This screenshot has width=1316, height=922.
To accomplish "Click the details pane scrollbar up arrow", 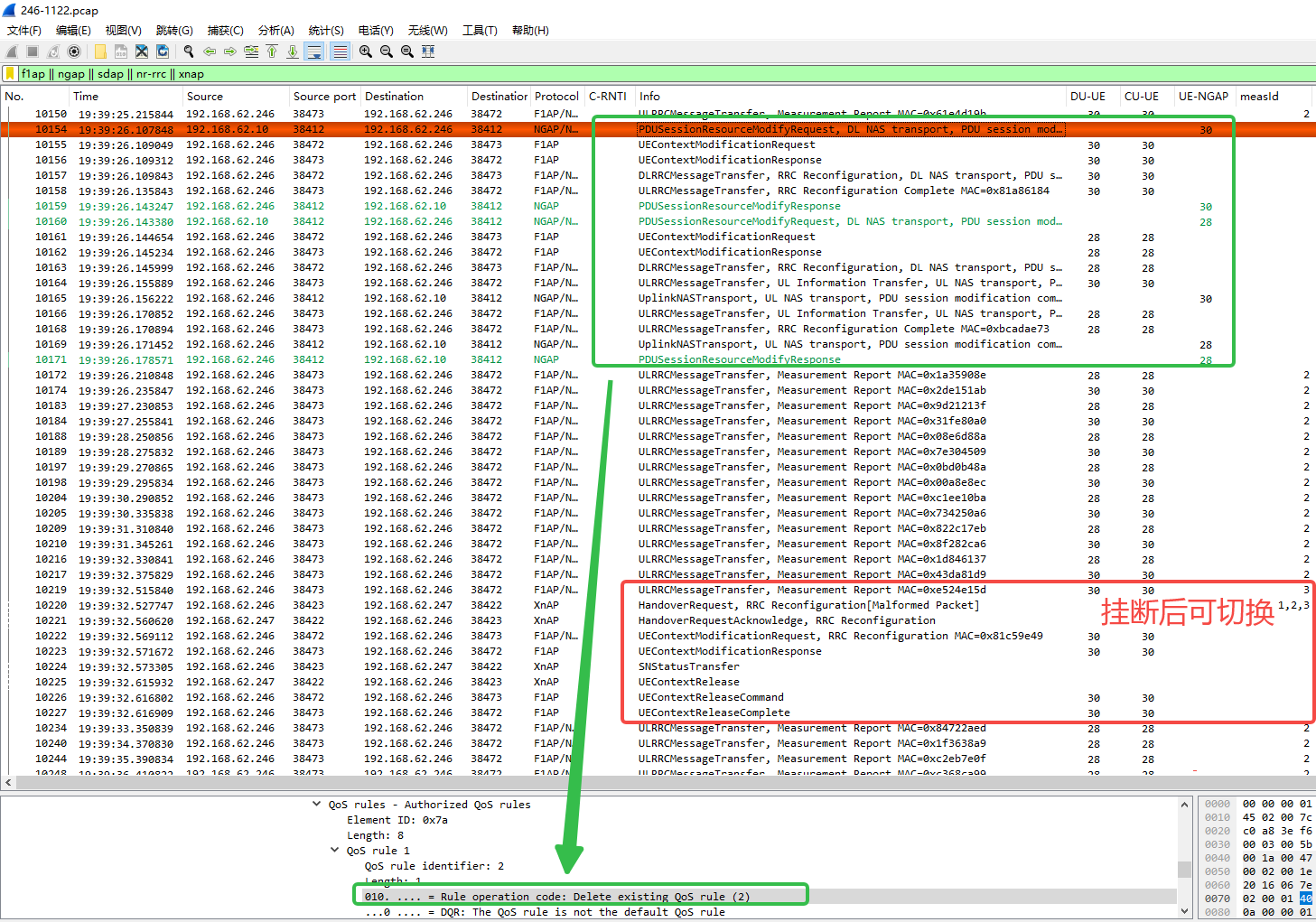I will (1184, 804).
